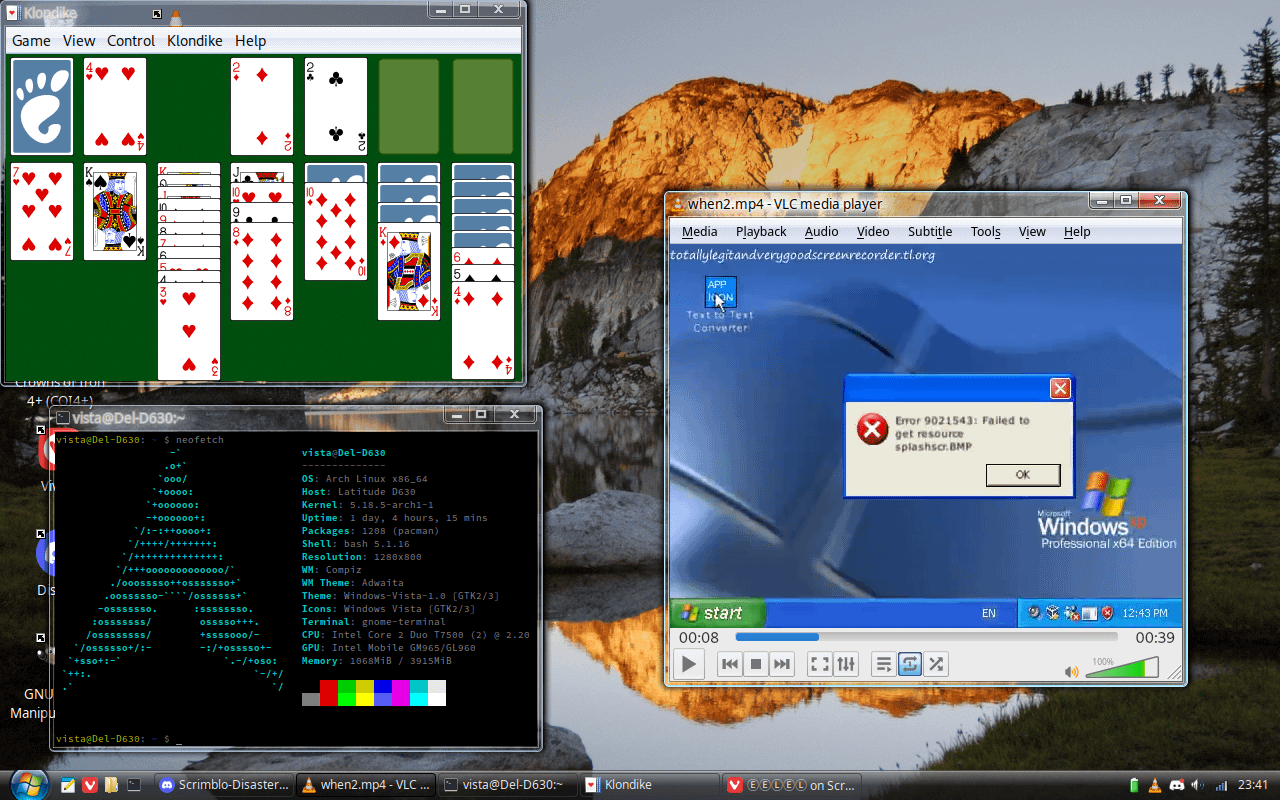Open the VLC View menu
This screenshot has height=800, width=1280.
click(1032, 232)
